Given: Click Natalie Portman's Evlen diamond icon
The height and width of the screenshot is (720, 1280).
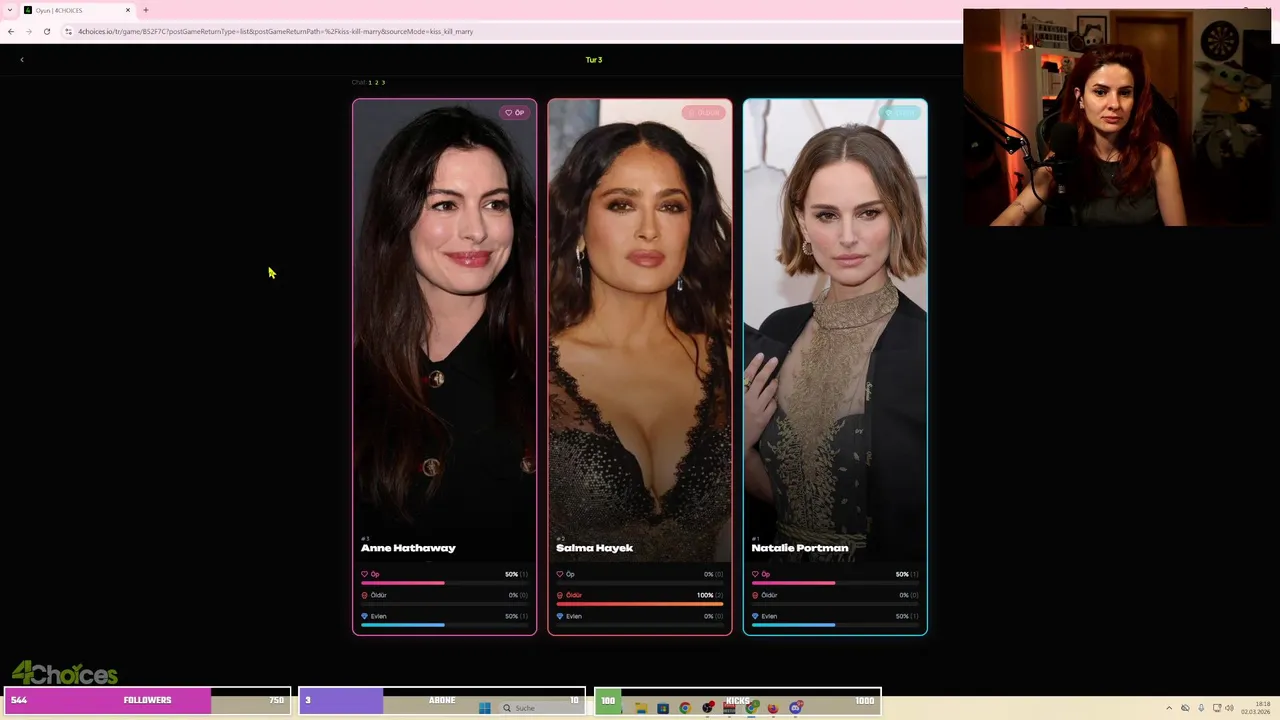Looking at the screenshot, I should tap(755, 616).
